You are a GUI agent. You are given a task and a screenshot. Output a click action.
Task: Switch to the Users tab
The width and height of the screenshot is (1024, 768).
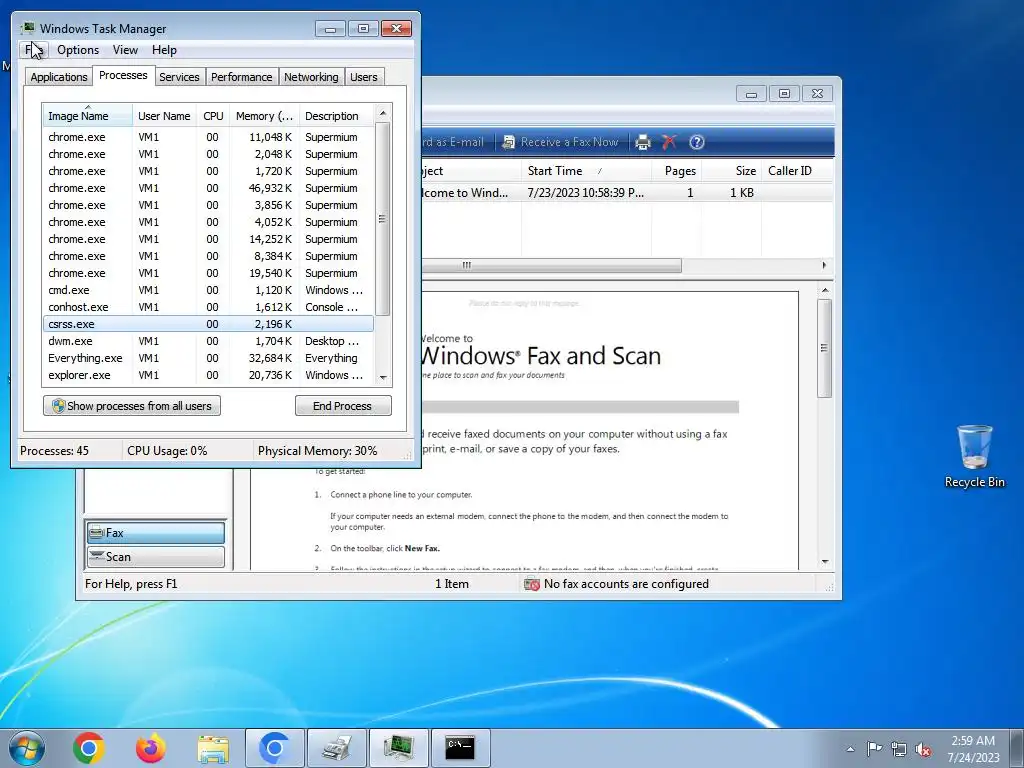coord(364,77)
